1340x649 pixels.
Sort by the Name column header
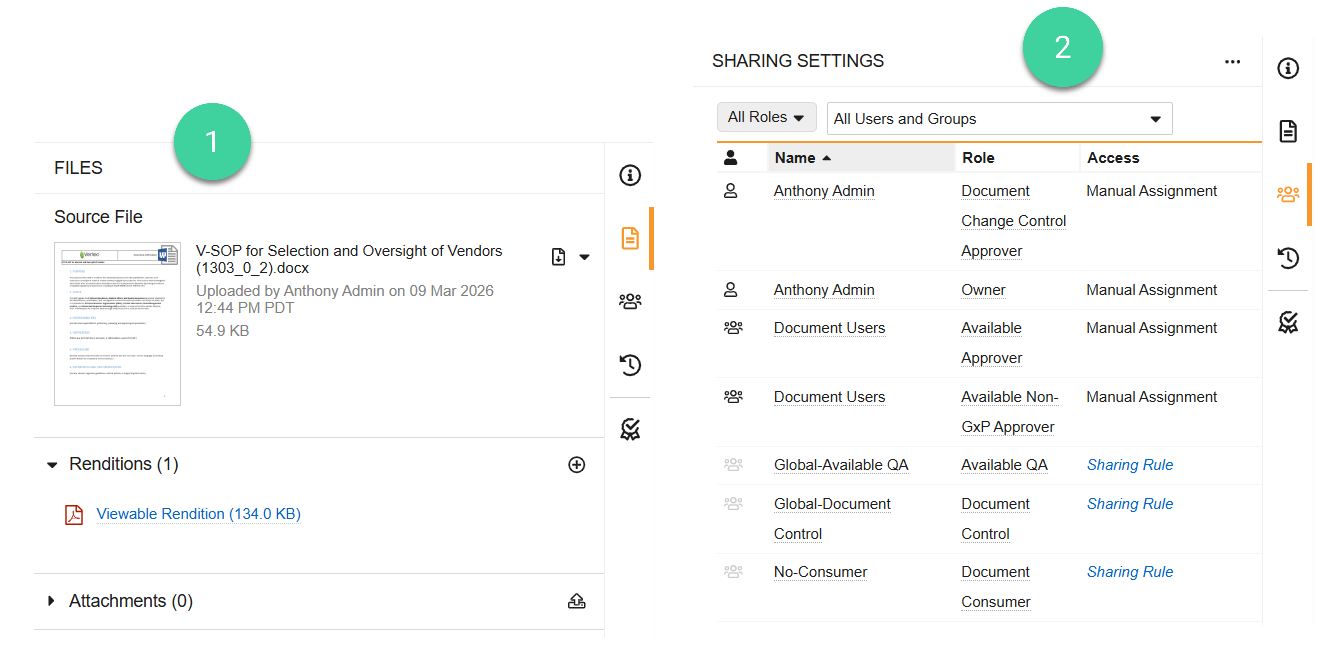[x=795, y=158]
